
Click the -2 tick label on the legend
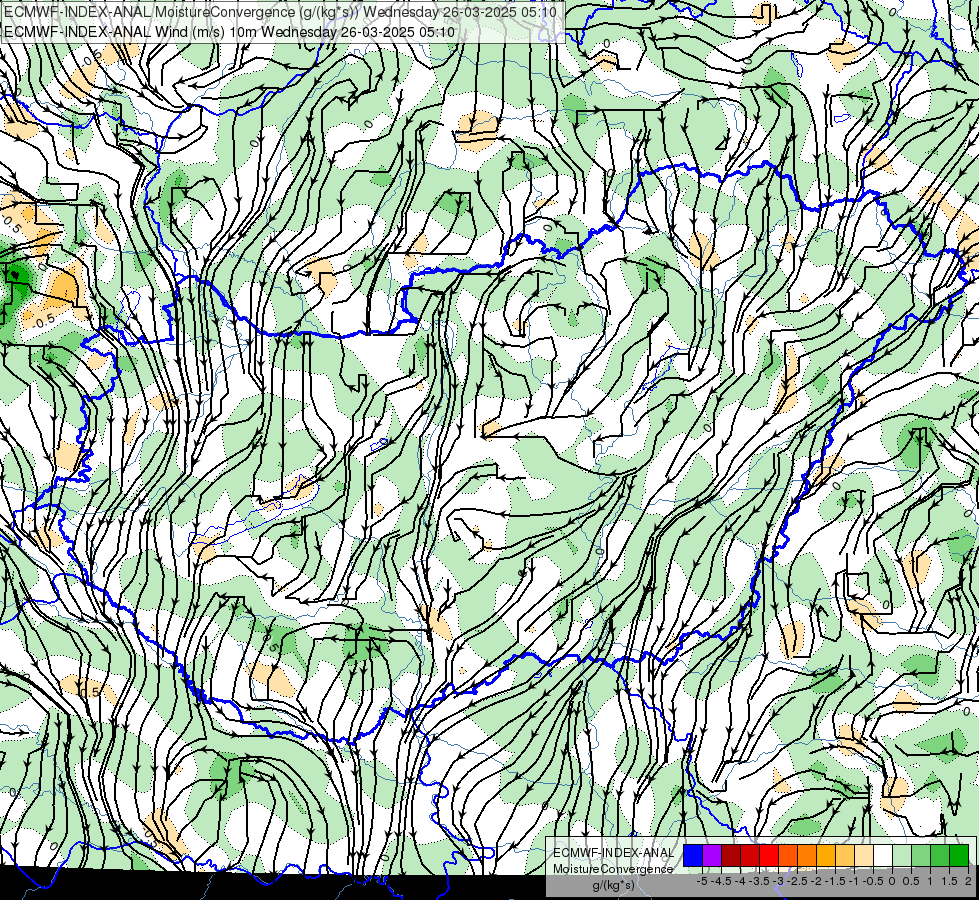click(x=815, y=881)
